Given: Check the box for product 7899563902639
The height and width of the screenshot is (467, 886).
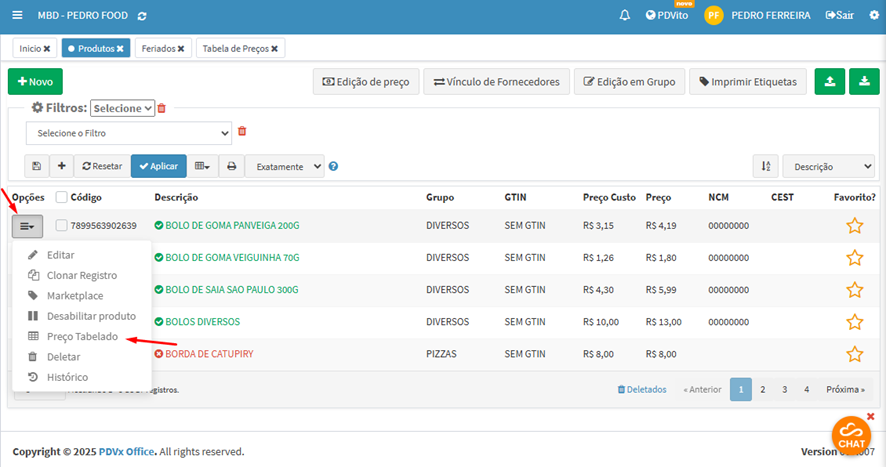Looking at the screenshot, I should 62,226.
